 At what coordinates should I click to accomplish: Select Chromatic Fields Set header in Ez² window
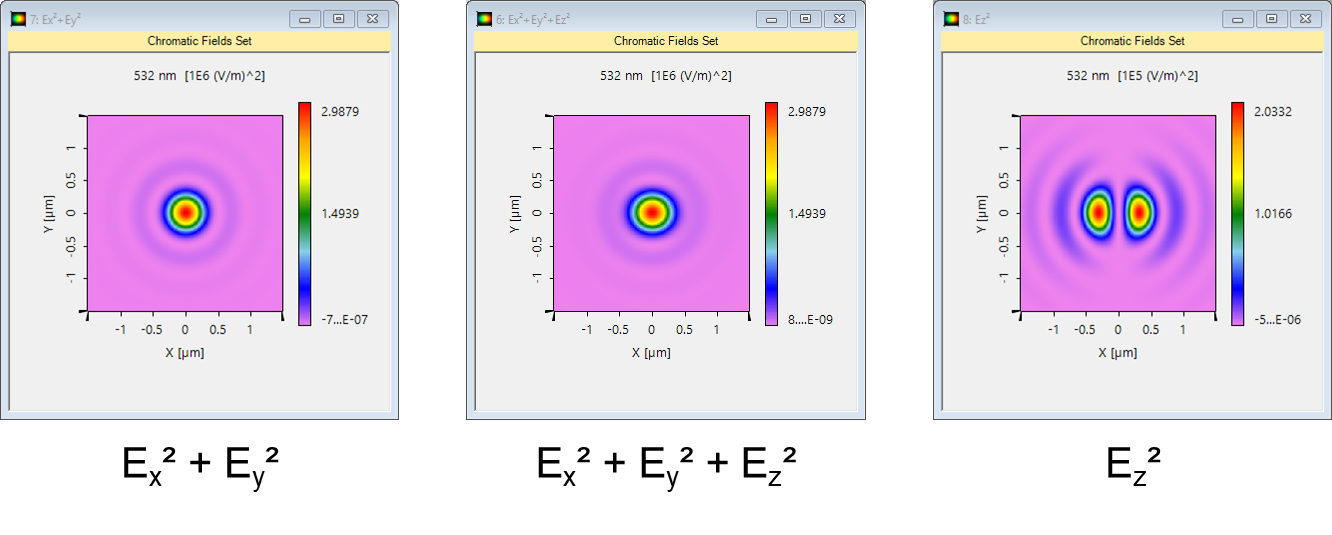[x=1133, y=41]
